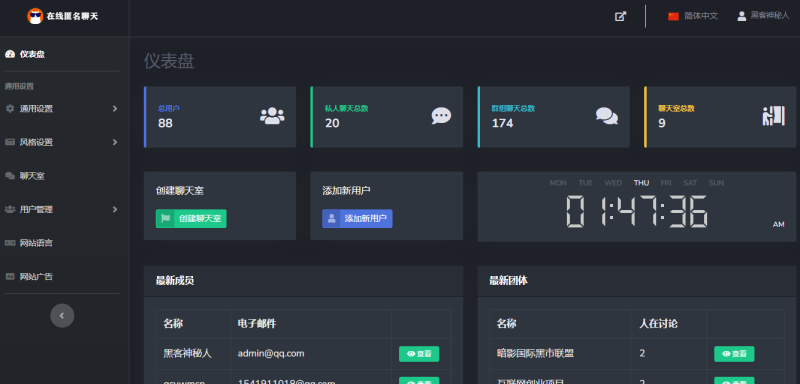This screenshot has width=800, height=384.
Task: Expand the 风格设置 submenu chevron
Action: click(115, 142)
